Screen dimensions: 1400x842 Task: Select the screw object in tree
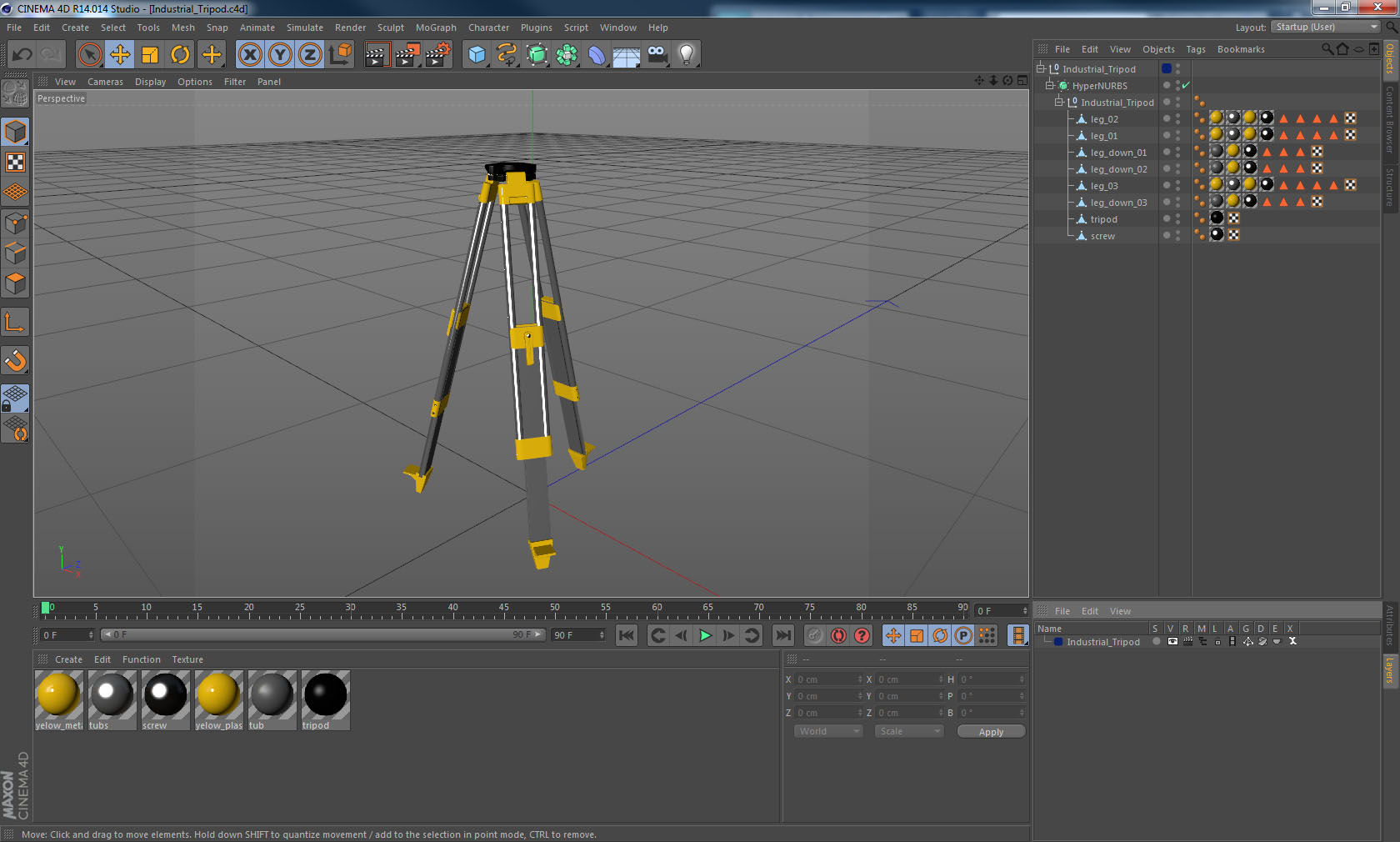[x=1102, y=236]
